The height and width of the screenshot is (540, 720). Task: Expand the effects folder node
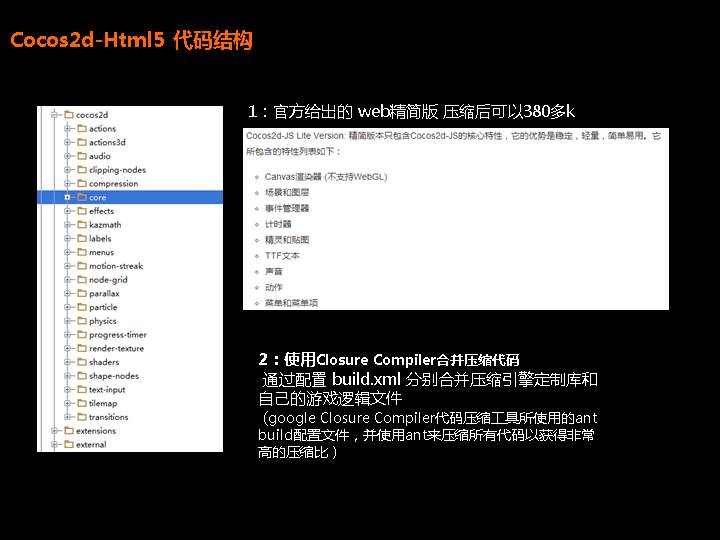click(67, 212)
